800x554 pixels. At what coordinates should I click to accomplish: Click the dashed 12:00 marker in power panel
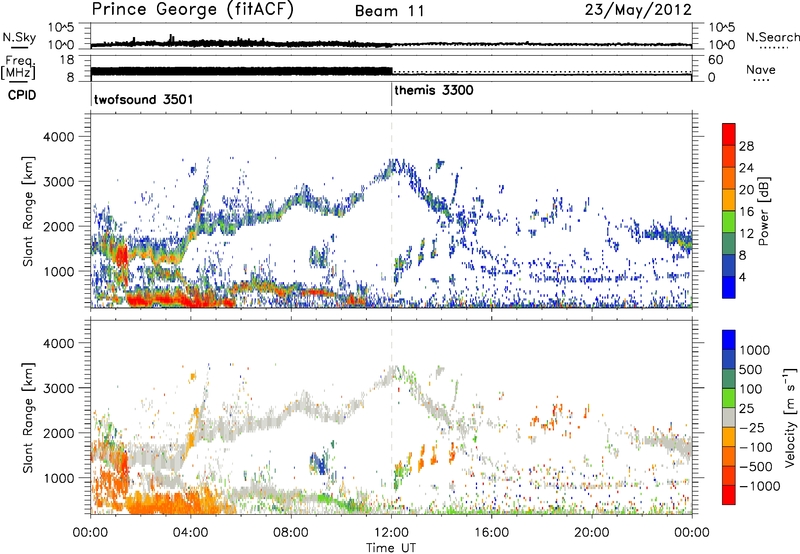[391, 211]
